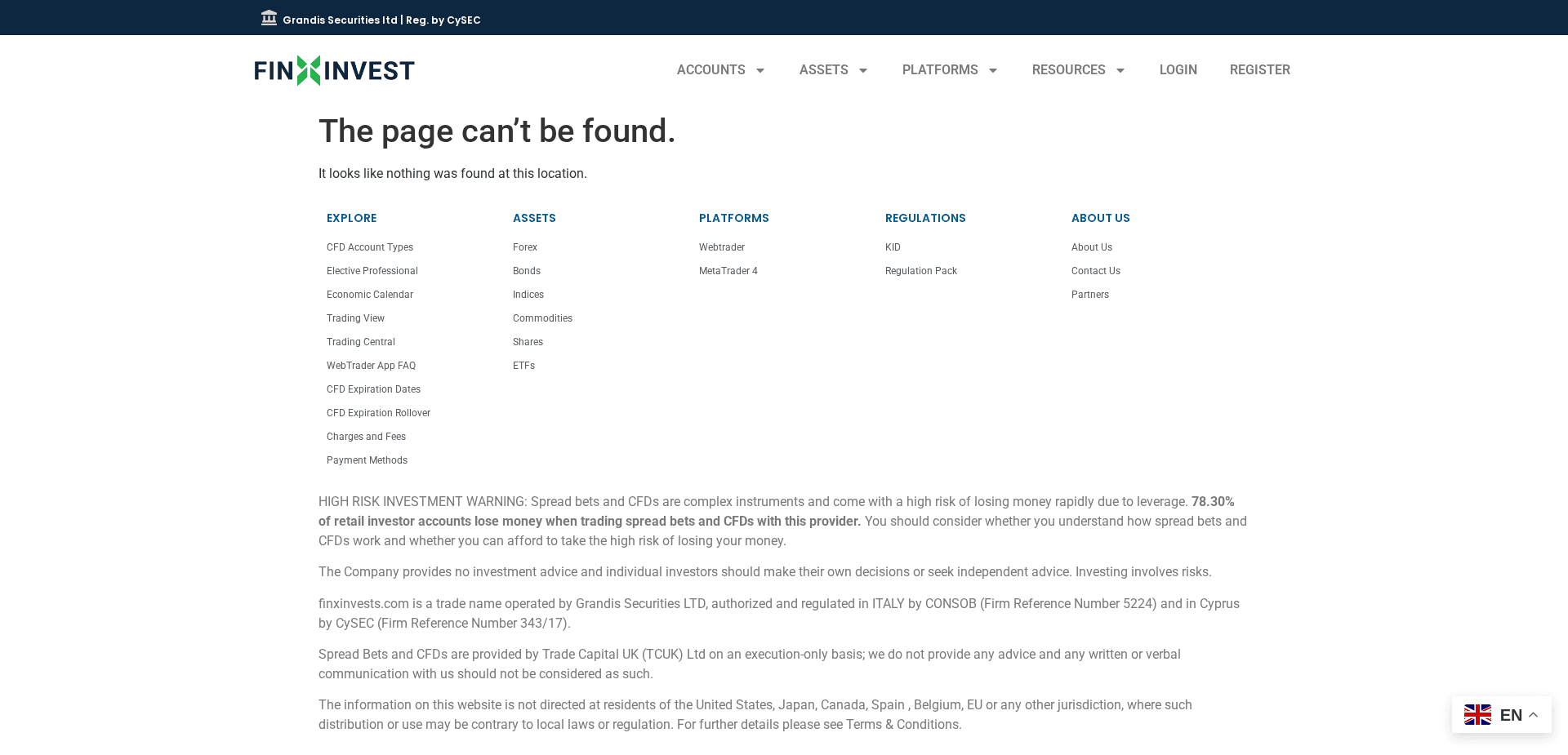Expand the PLATFORMS navigation dropdown
This screenshot has height=755, width=1568.
coord(950,70)
